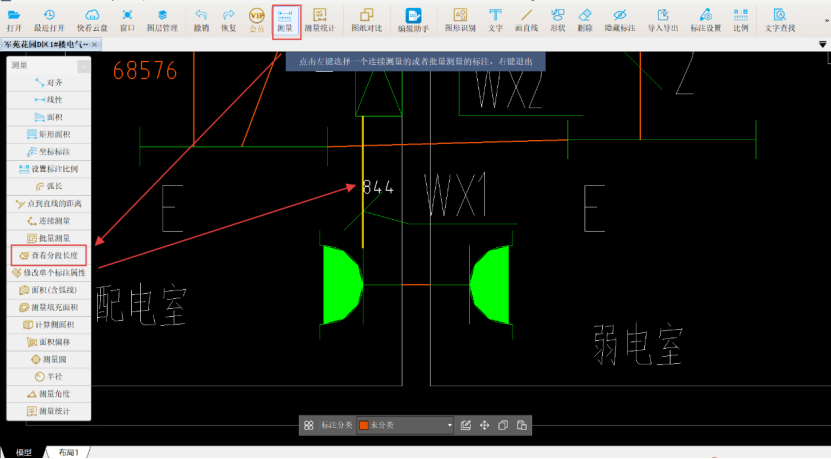Click the 删除 eraser icon

pyautogui.click(x=585, y=19)
